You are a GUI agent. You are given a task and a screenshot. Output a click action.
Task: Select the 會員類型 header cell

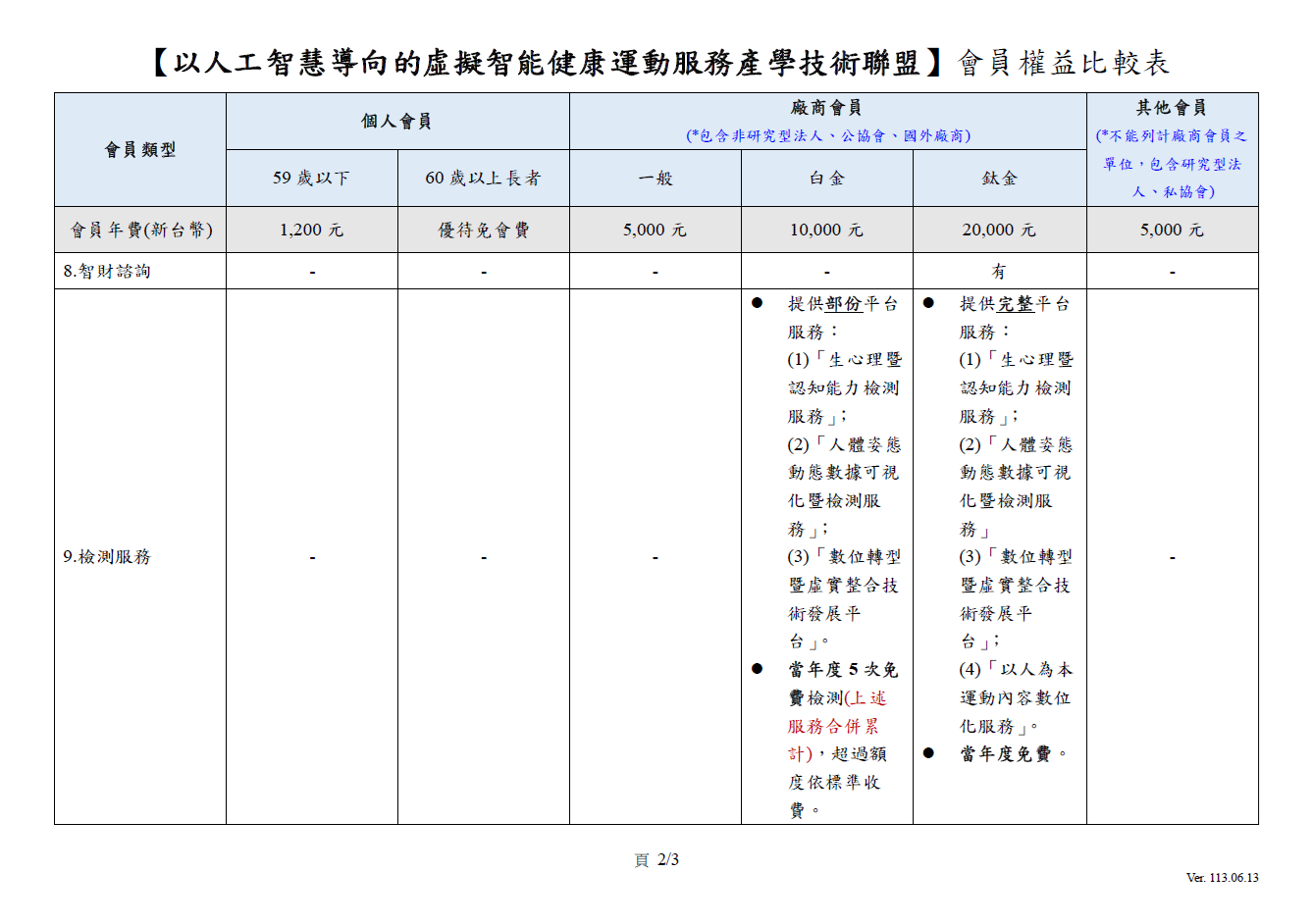coord(140,149)
